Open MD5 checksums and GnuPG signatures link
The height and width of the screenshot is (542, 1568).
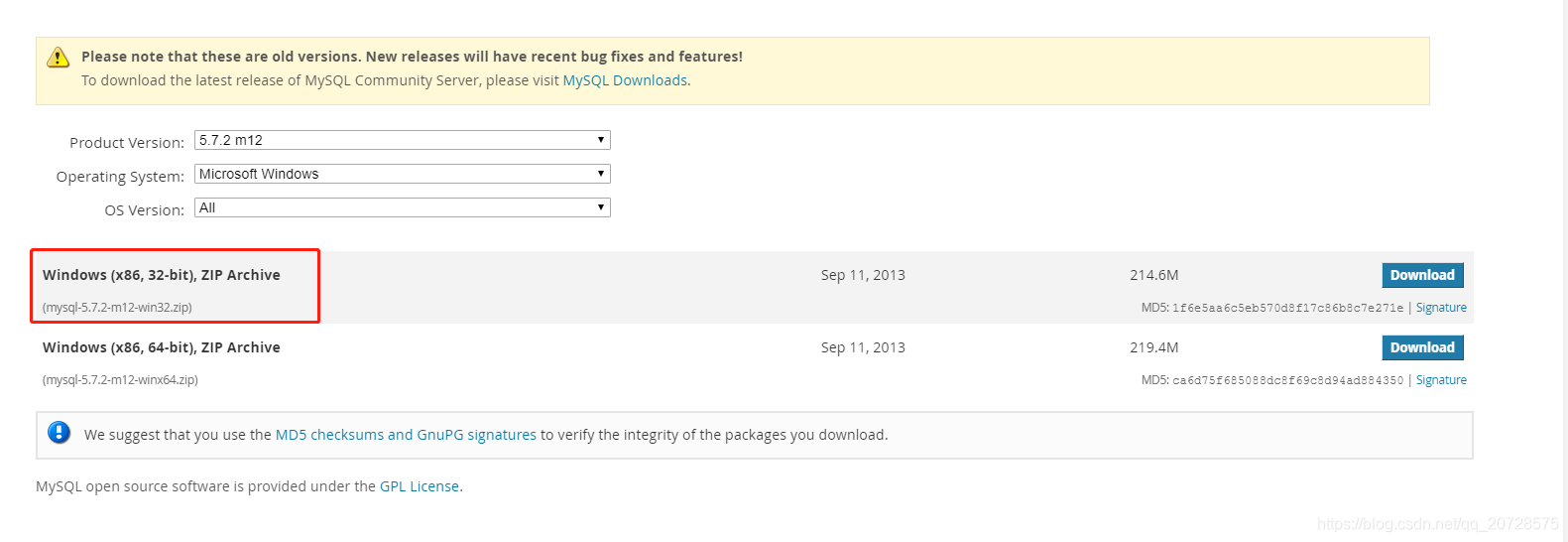tap(406, 435)
